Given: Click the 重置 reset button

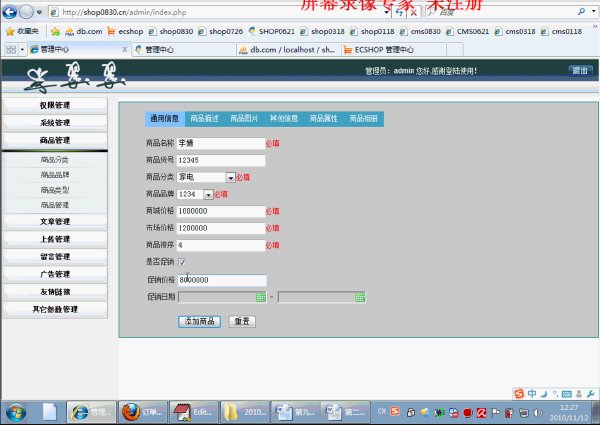Looking at the screenshot, I should point(242,321).
